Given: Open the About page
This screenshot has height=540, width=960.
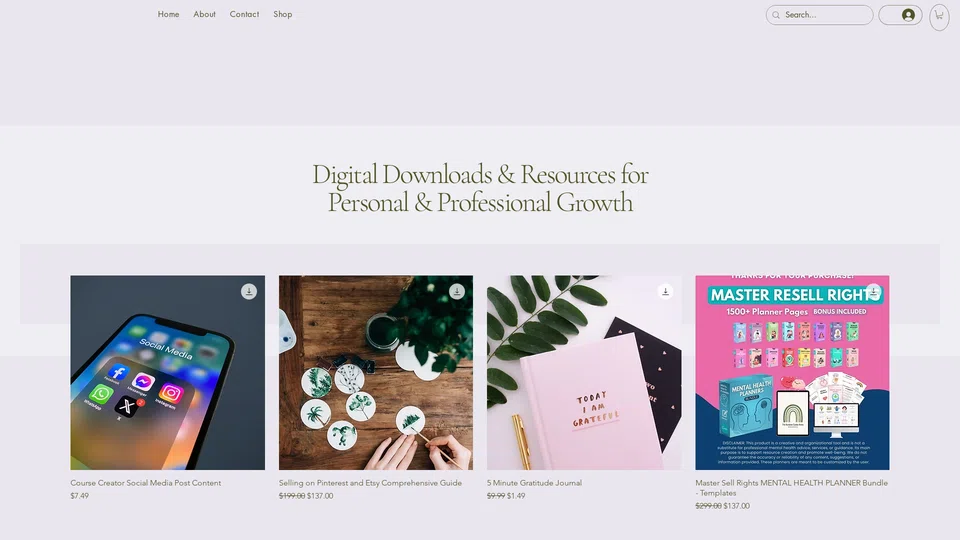Looking at the screenshot, I should coord(204,14).
